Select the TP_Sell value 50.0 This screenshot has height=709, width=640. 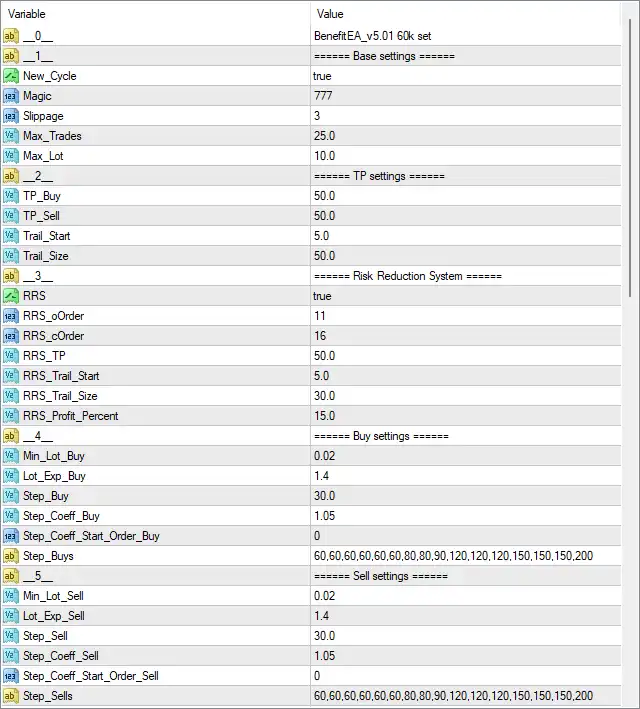(325, 216)
